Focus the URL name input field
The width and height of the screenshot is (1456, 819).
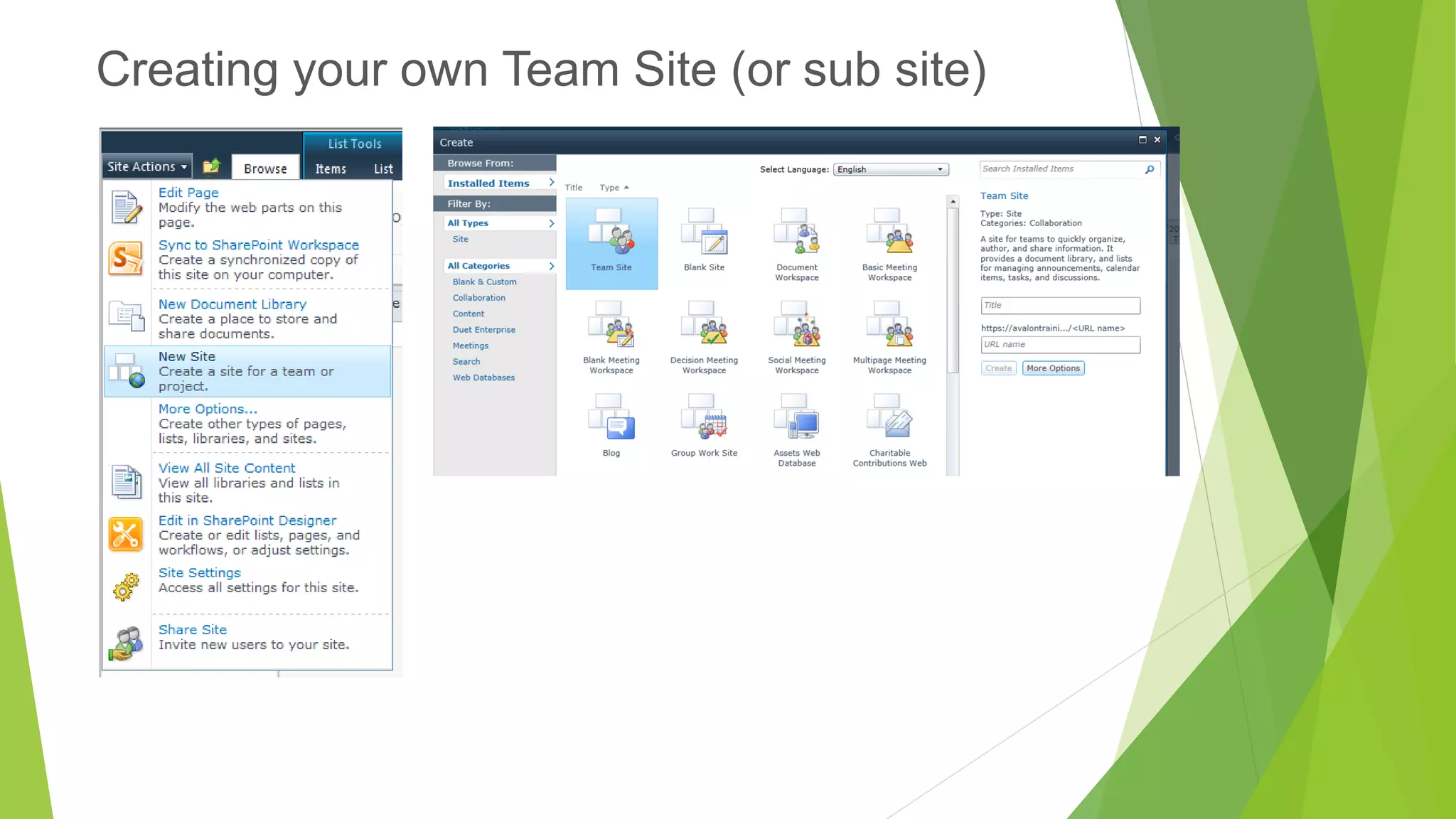click(1060, 345)
